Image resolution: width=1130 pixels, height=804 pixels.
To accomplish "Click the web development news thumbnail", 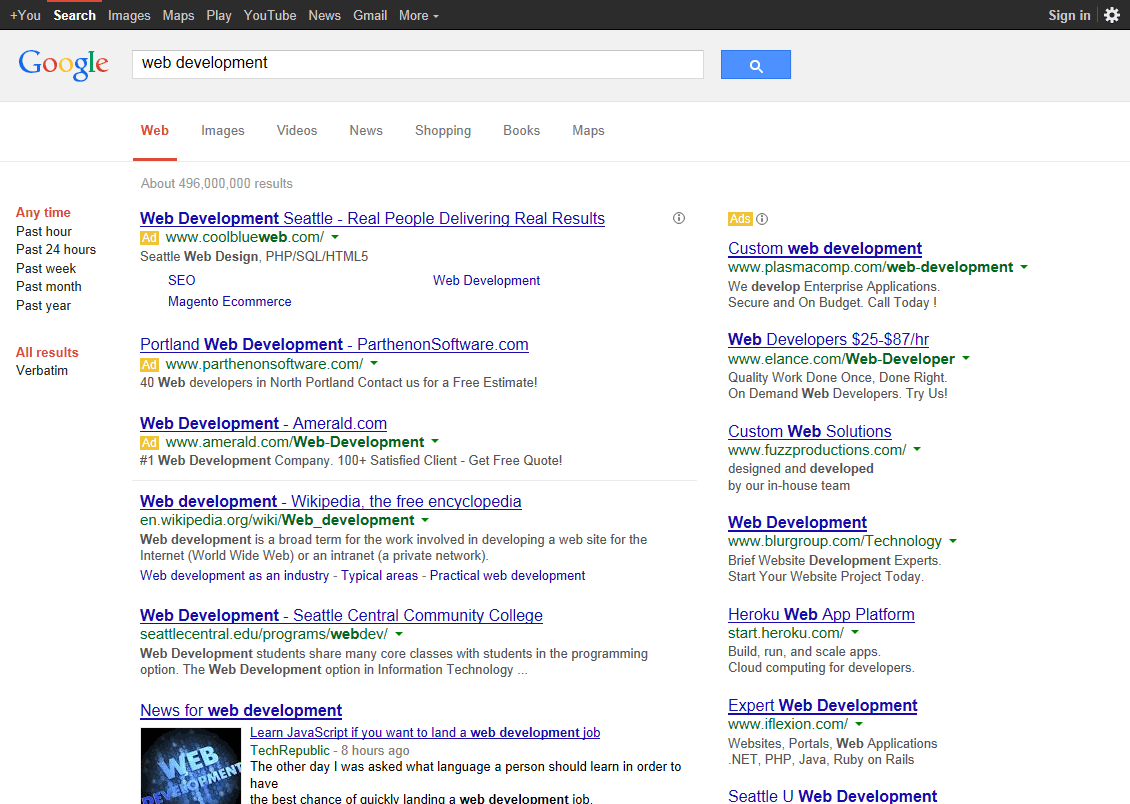I will click(x=190, y=766).
